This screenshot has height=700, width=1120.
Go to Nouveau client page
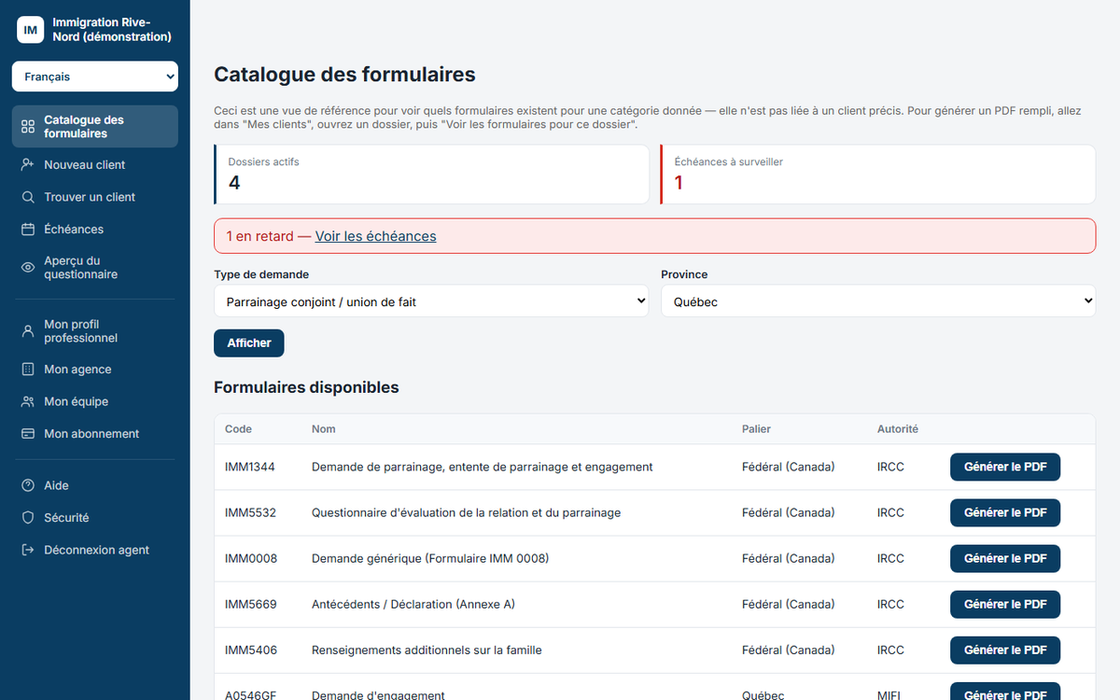[x=95, y=164]
